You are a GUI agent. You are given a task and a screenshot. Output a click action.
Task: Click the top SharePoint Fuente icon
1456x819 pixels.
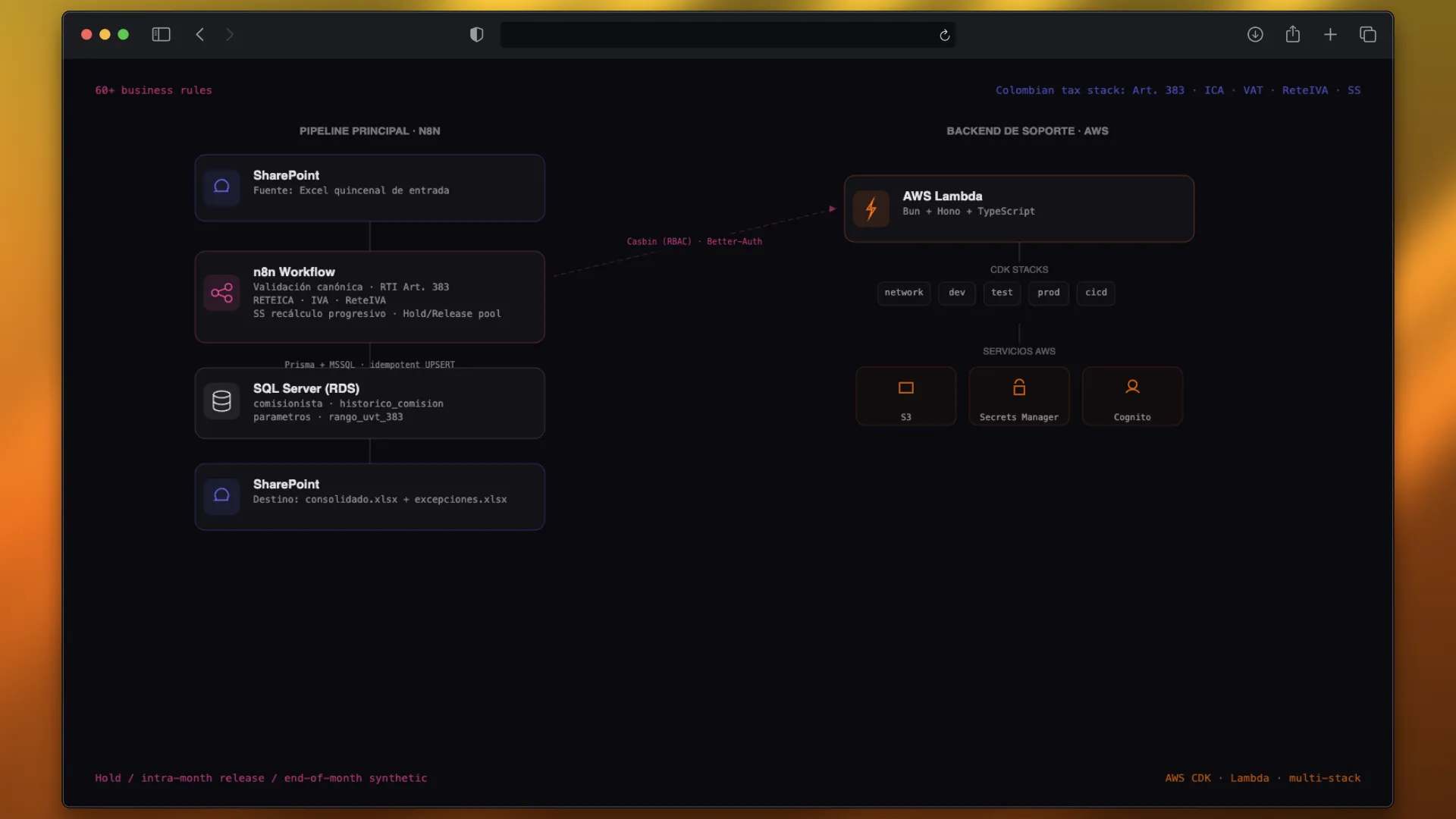coord(221,187)
